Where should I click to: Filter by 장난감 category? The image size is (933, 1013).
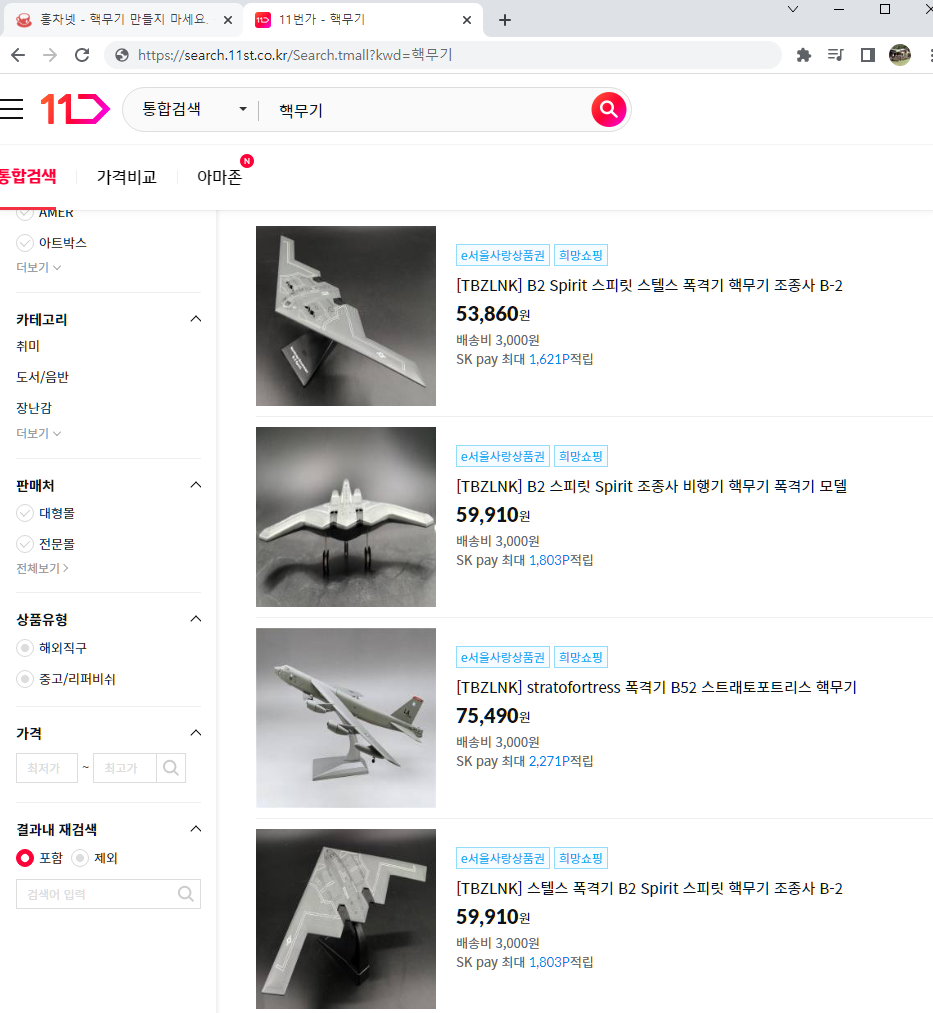point(34,408)
